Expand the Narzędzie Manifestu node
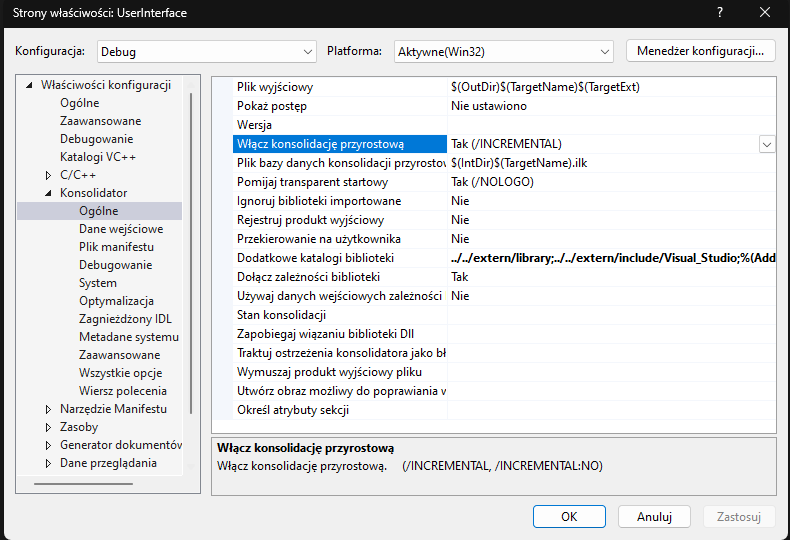The height and width of the screenshot is (540, 790). coord(48,409)
